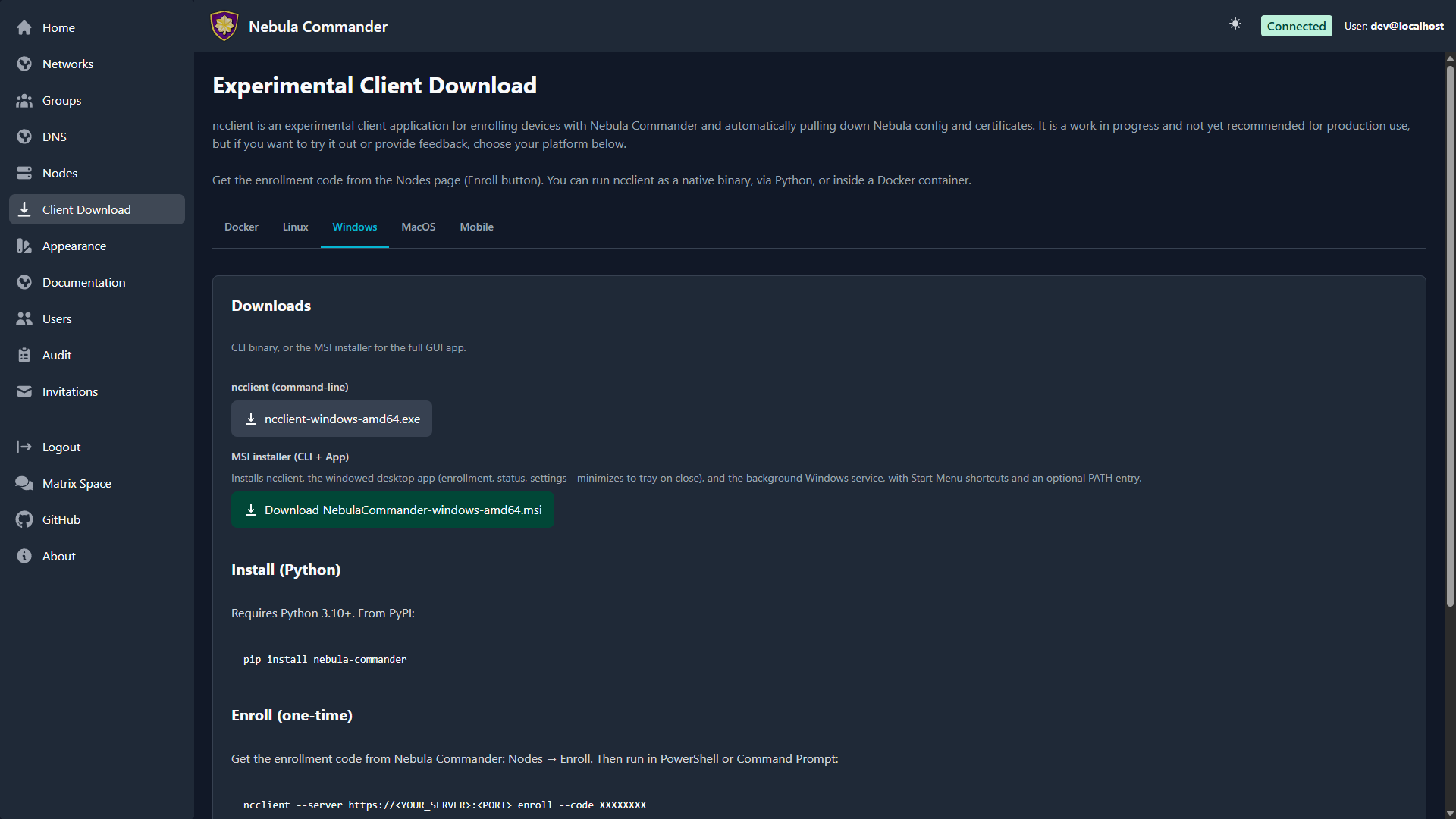Click the Connected status badge
The width and height of the screenshot is (1456, 819).
(x=1296, y=26)
